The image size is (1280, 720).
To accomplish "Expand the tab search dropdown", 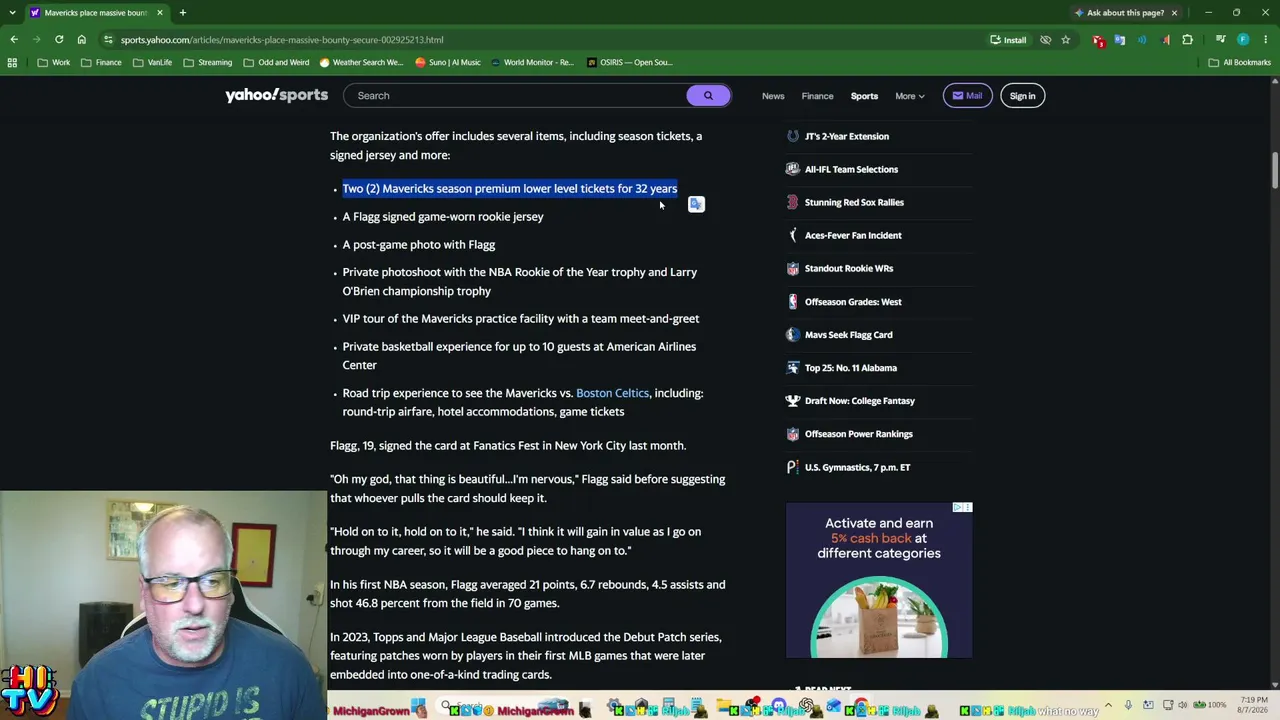I will point(12,13).
